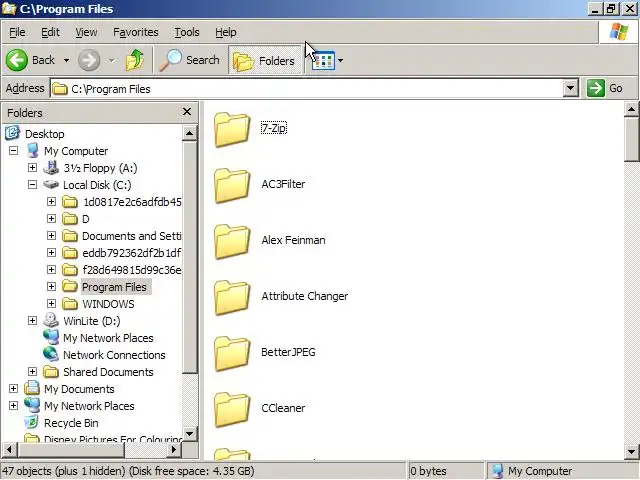Select the 3½ Floppy drive icon
The image size is (640, 480).
tap(51, 167)
